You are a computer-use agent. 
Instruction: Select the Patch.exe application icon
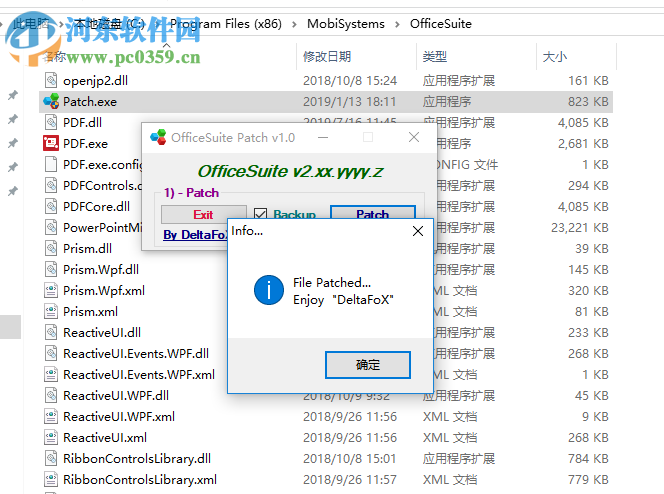click(x=51, y=101)
